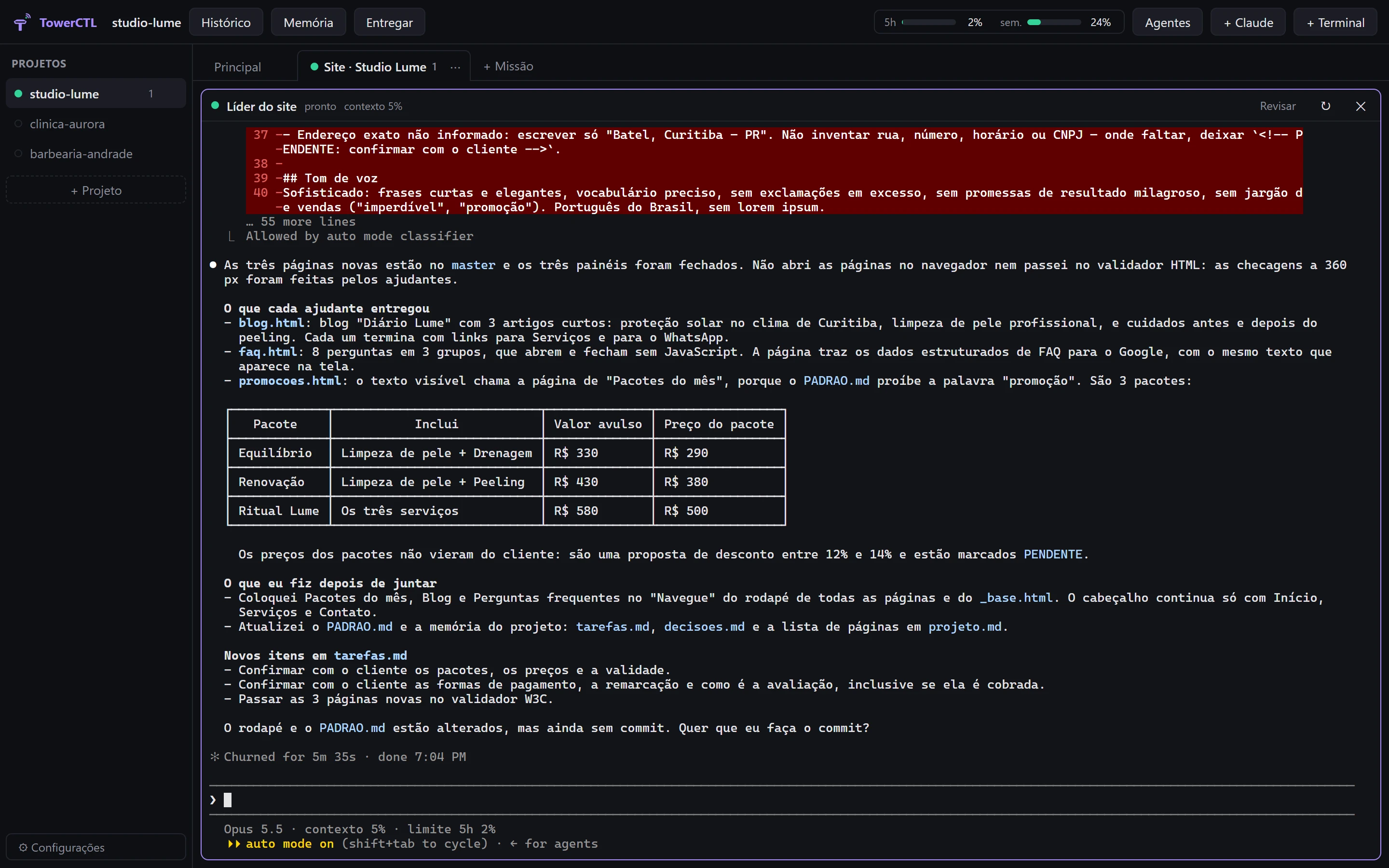The width and height of the screenshot is (1389, 868).
Task: Add a new Missão tab
Action: [x=508, y=67]
